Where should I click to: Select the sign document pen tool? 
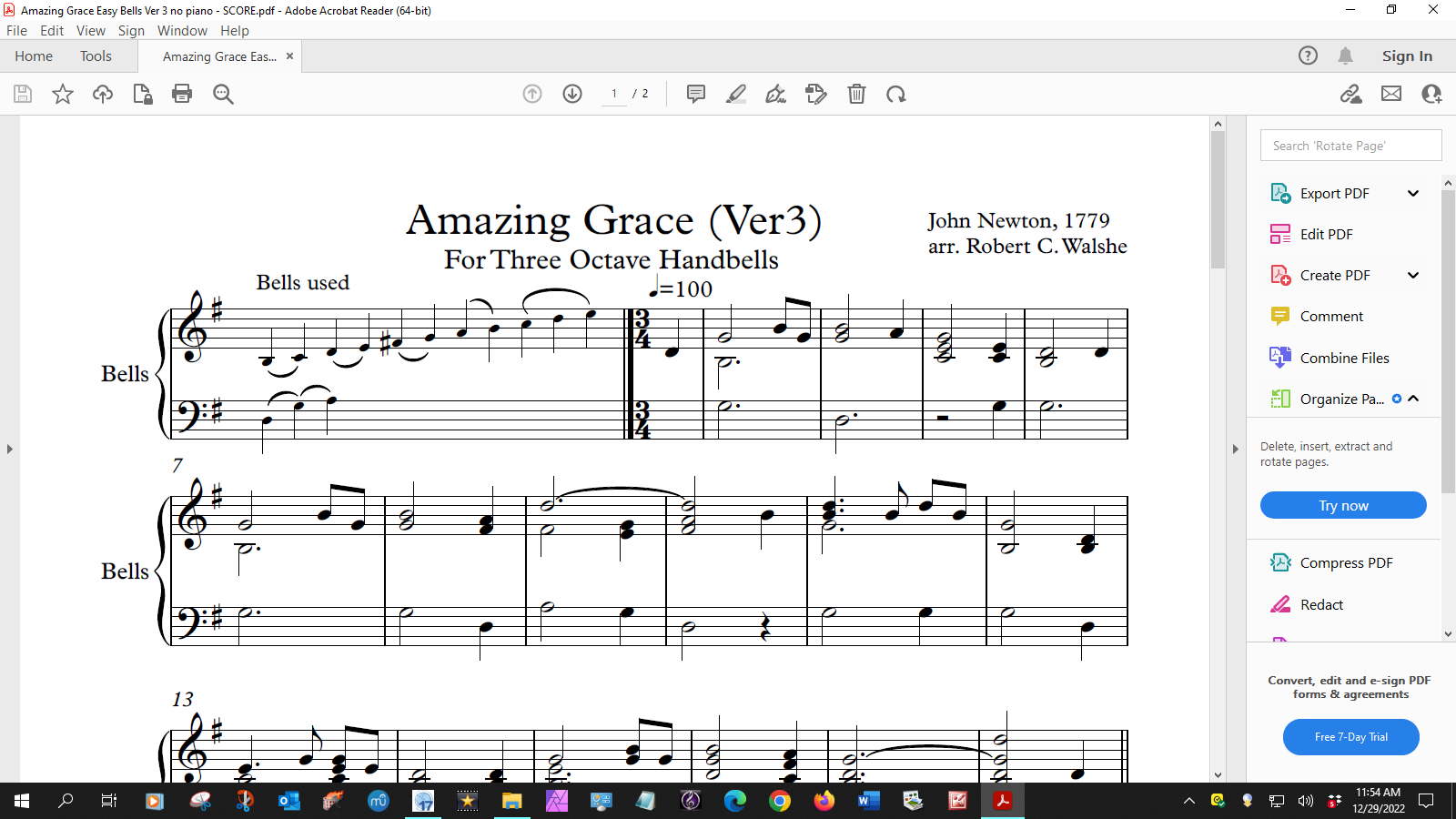click(776, 94)
